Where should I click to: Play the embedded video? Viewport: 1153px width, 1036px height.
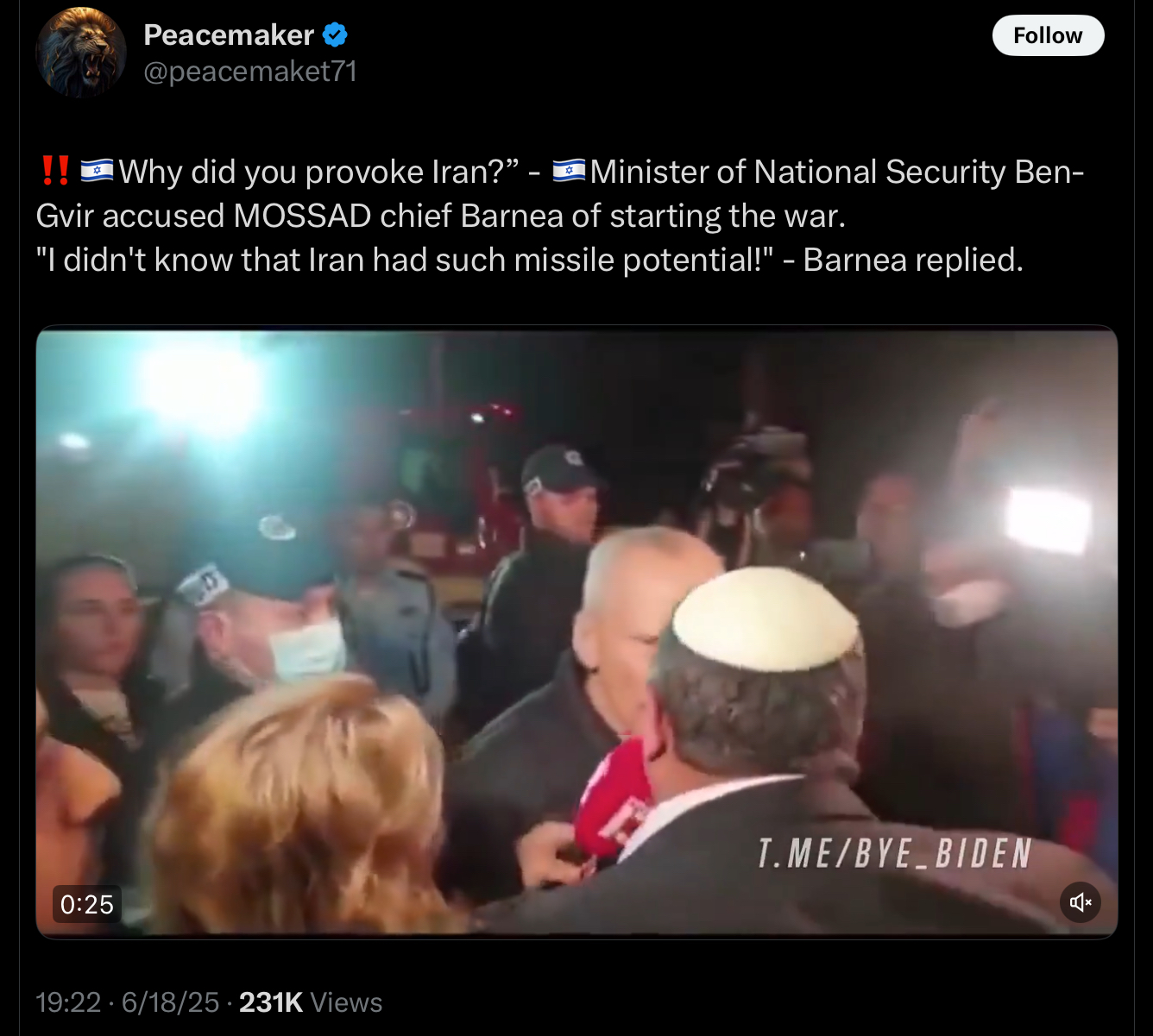[x=576, y=631]
